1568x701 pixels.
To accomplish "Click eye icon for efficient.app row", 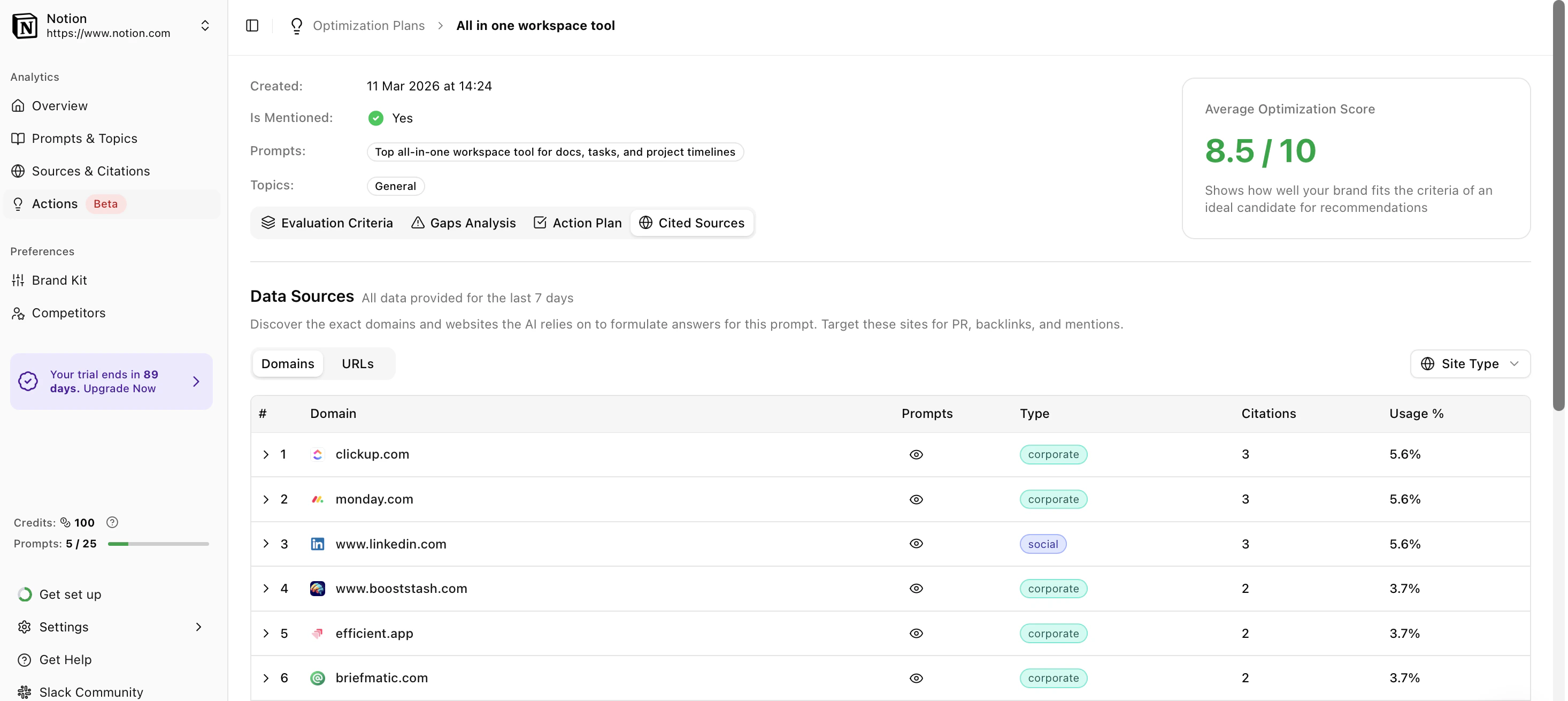I will (916, 634).
